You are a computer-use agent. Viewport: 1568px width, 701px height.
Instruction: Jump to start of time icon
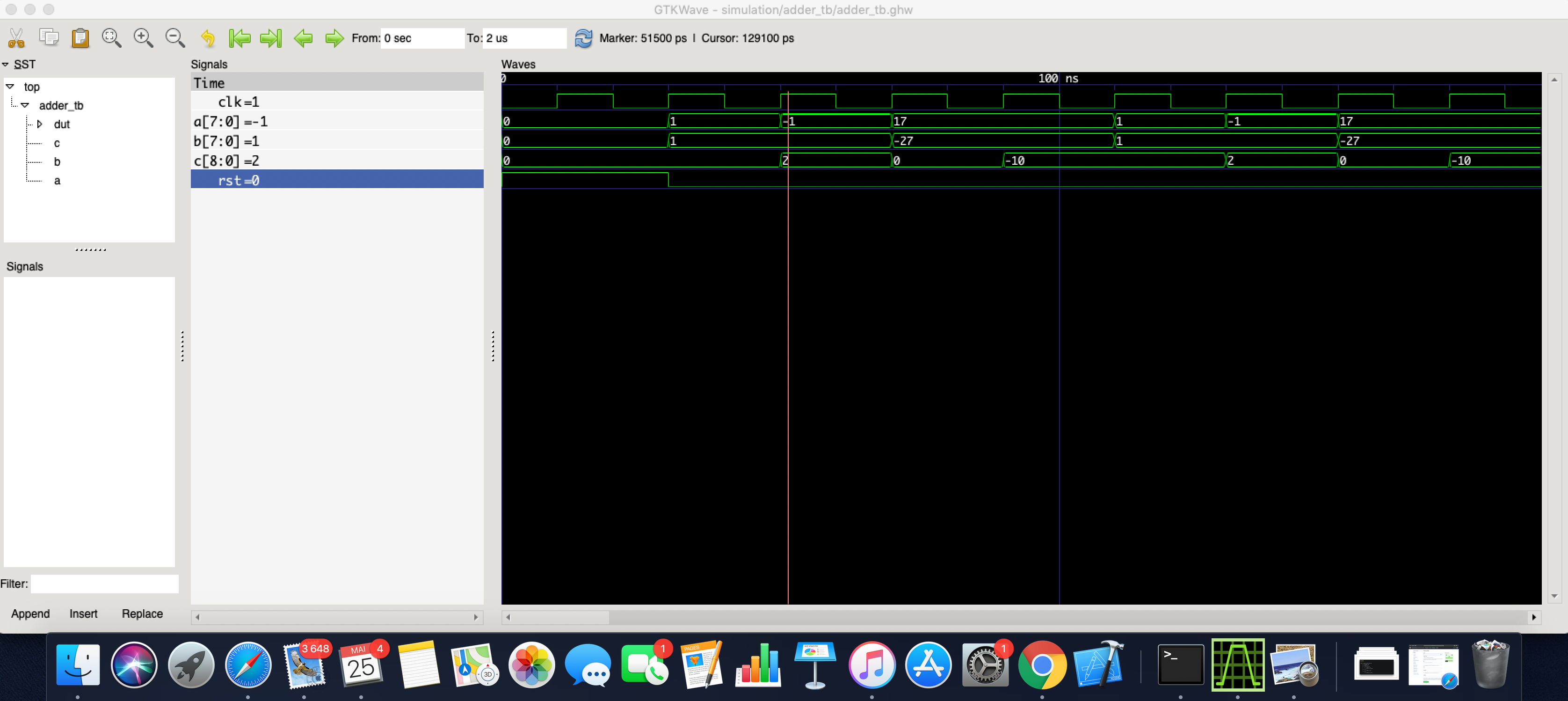pos(240,38)
